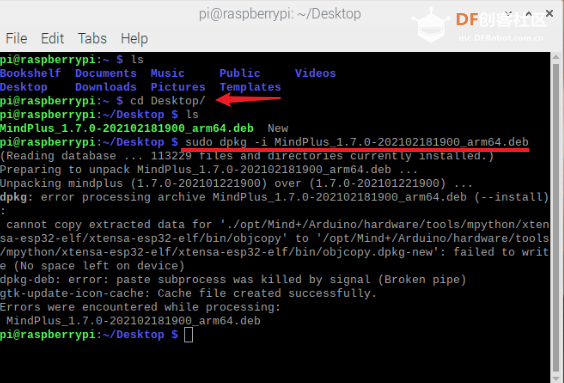Click the Public directory name
The height and width of the screenshot is (383, 564).
tap(240, 73)
